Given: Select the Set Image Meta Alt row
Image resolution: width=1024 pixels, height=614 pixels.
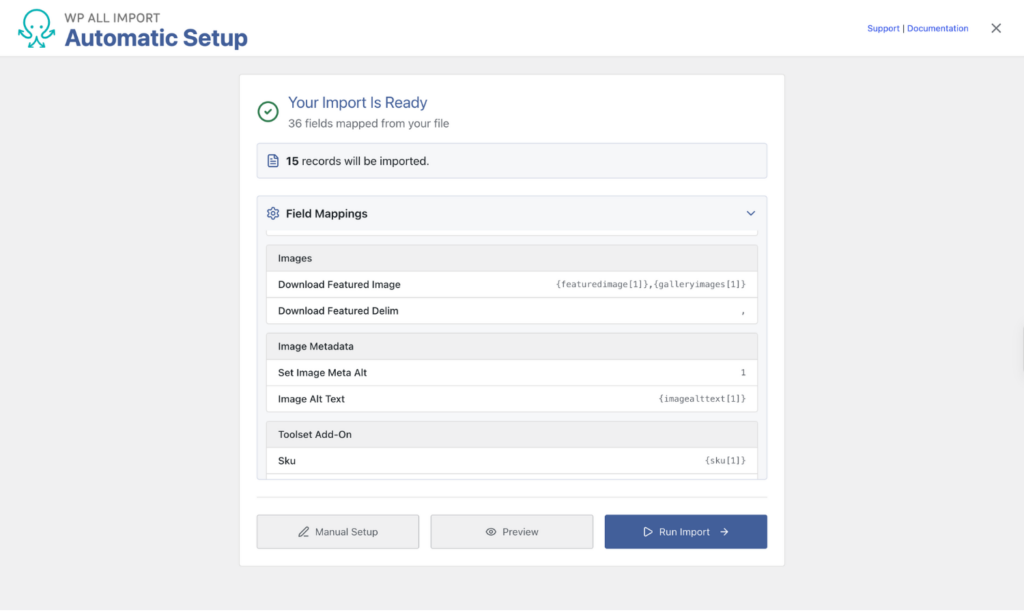Looking at the screenshot, I should [x=512, y=372].
